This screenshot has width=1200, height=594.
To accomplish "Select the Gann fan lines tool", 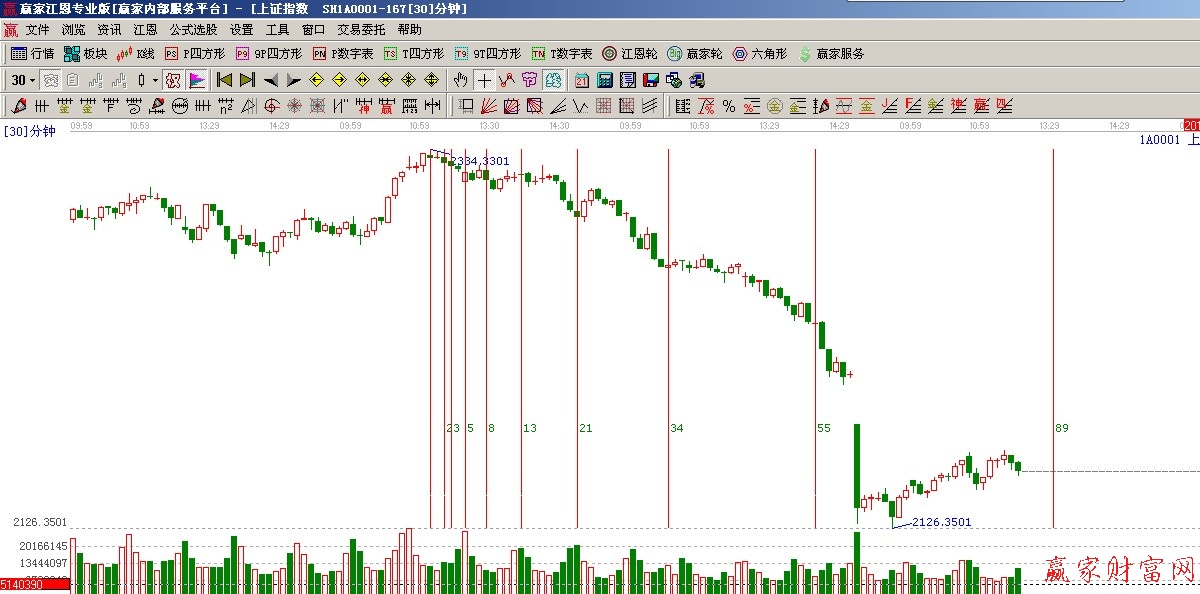I will (488, 106).
